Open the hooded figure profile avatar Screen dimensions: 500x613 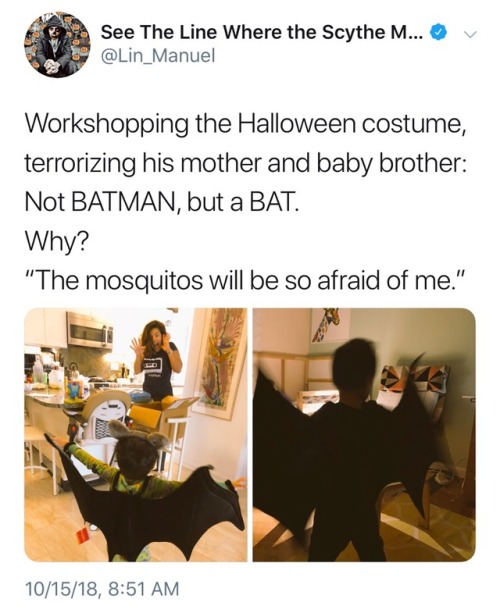pyautogui.click(x=57, y=43)
